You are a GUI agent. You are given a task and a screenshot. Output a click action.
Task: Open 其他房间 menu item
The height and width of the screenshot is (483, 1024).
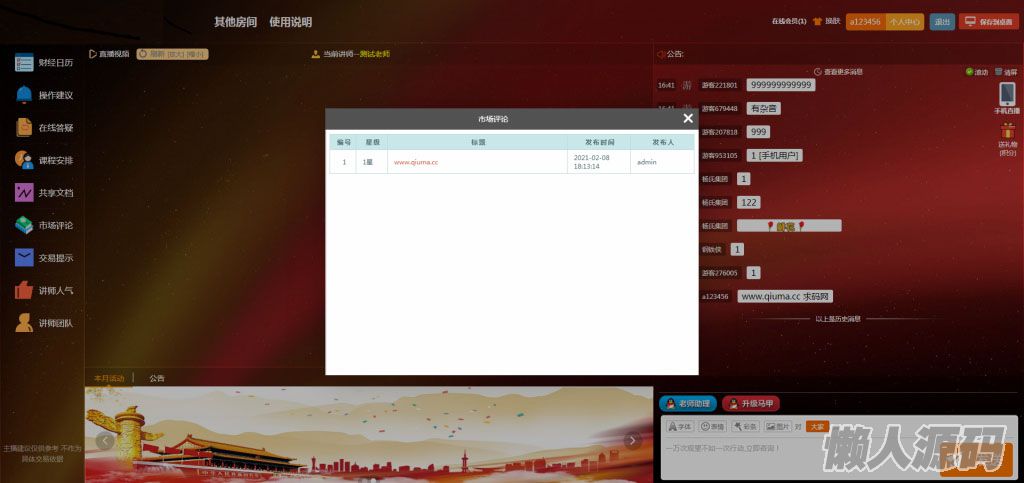pyautogui.click(x=235, y=22)
